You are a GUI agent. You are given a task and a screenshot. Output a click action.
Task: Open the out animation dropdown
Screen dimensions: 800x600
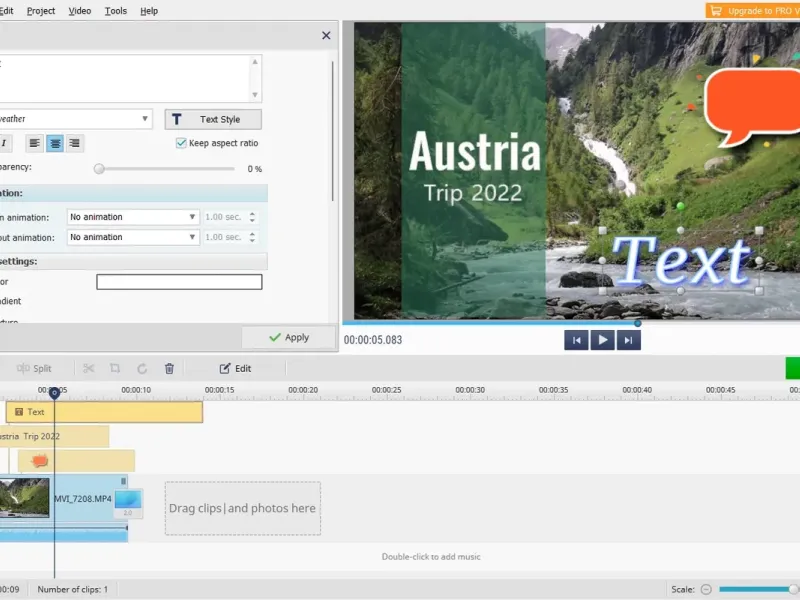pyautogui.click(x=133, y=237)
